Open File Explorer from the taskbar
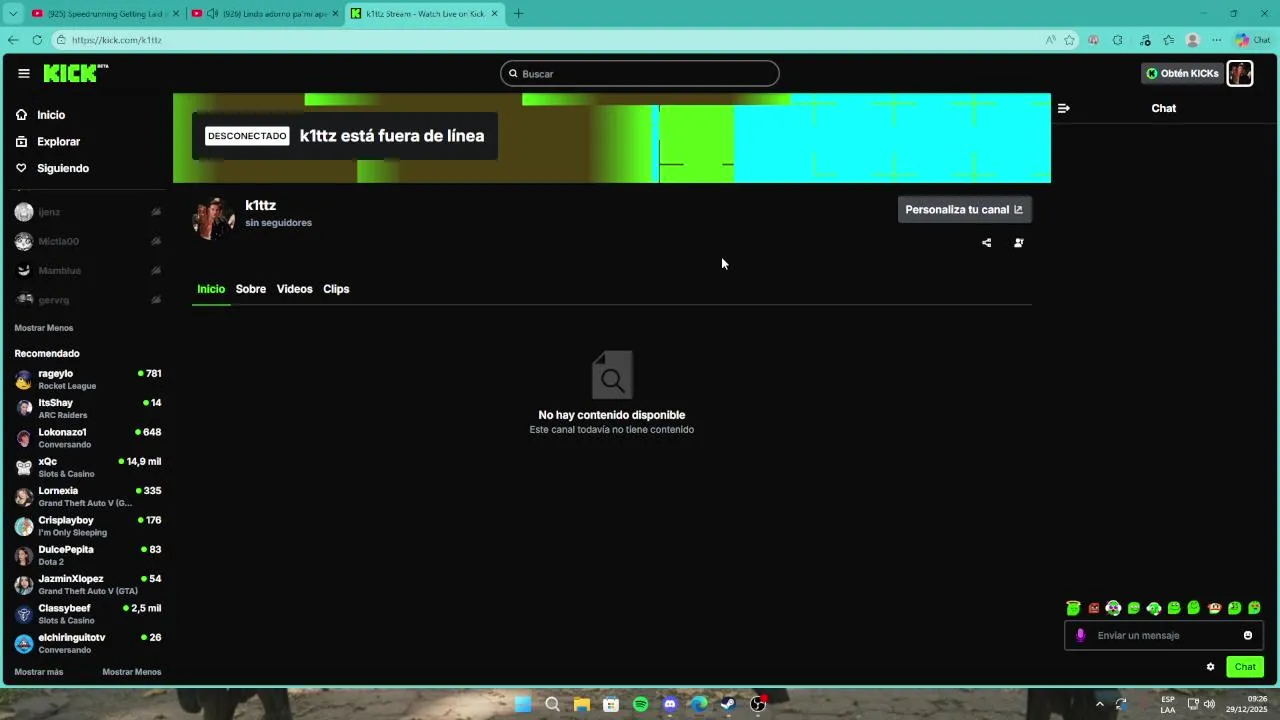Image resolution: width=1280 pixels, height=720 pixels. 581,704
